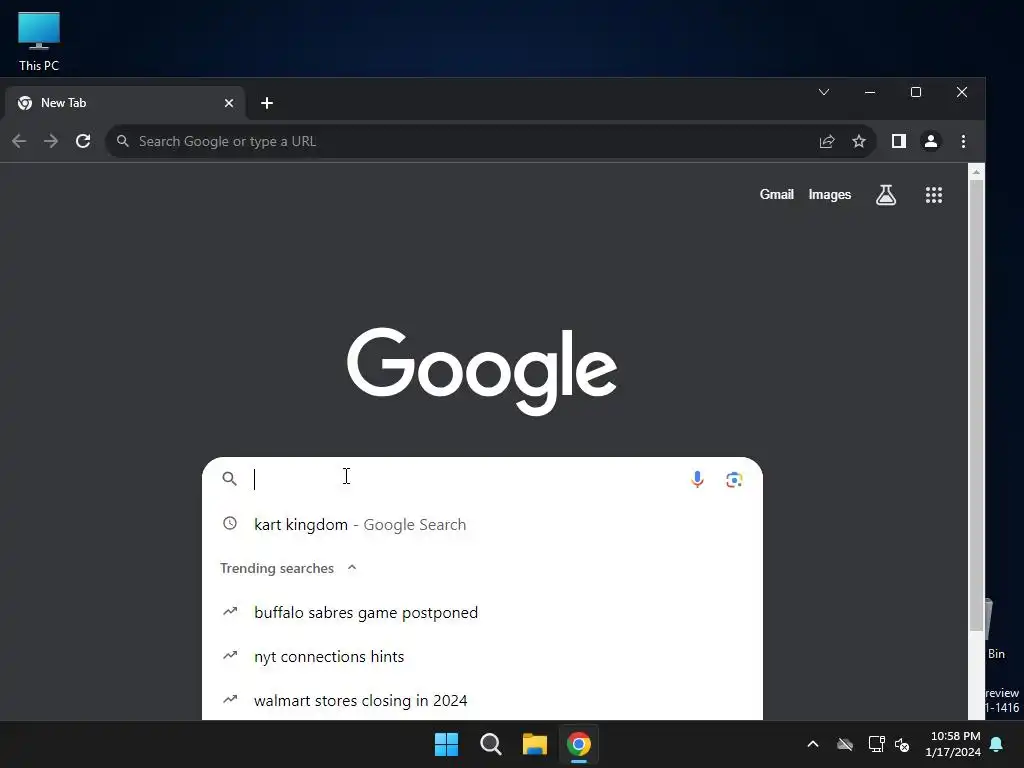Select walmart stores closing in 2024 suggestion

(x=482, y=700)
